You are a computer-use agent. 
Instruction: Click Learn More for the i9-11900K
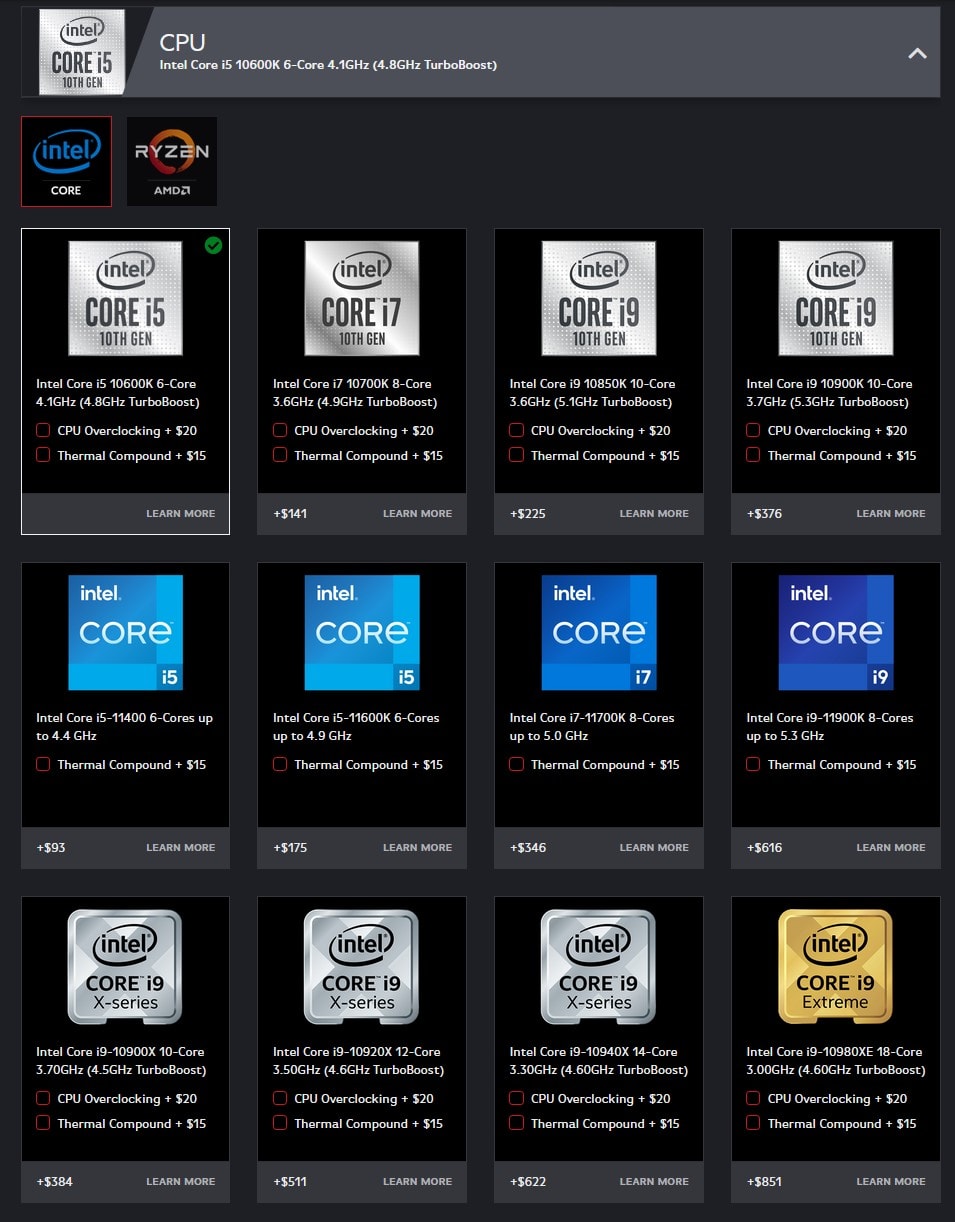pyautogui.click(x=890, y=847)
